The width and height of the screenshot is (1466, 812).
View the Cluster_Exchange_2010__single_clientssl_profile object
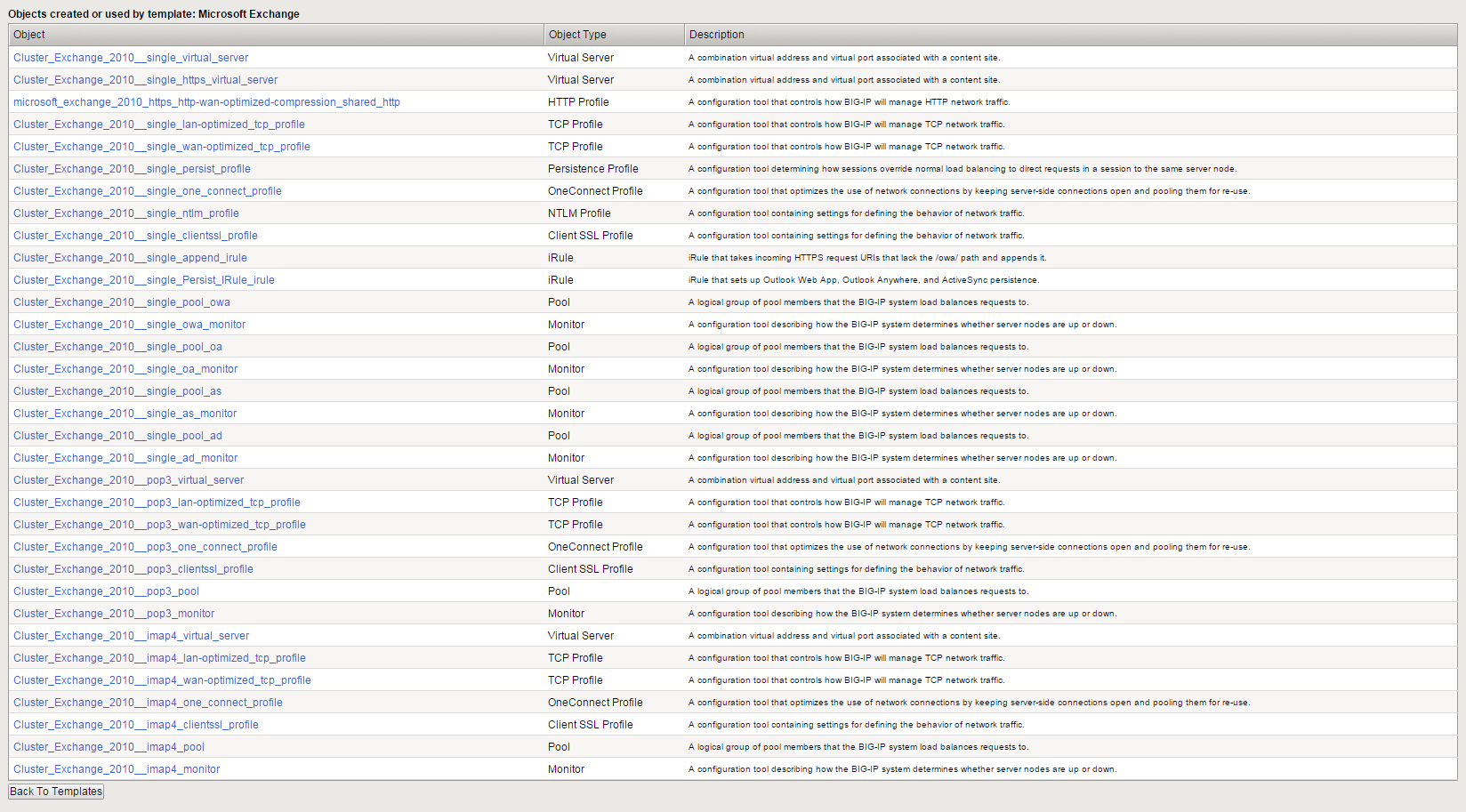(x=134, y=235)
